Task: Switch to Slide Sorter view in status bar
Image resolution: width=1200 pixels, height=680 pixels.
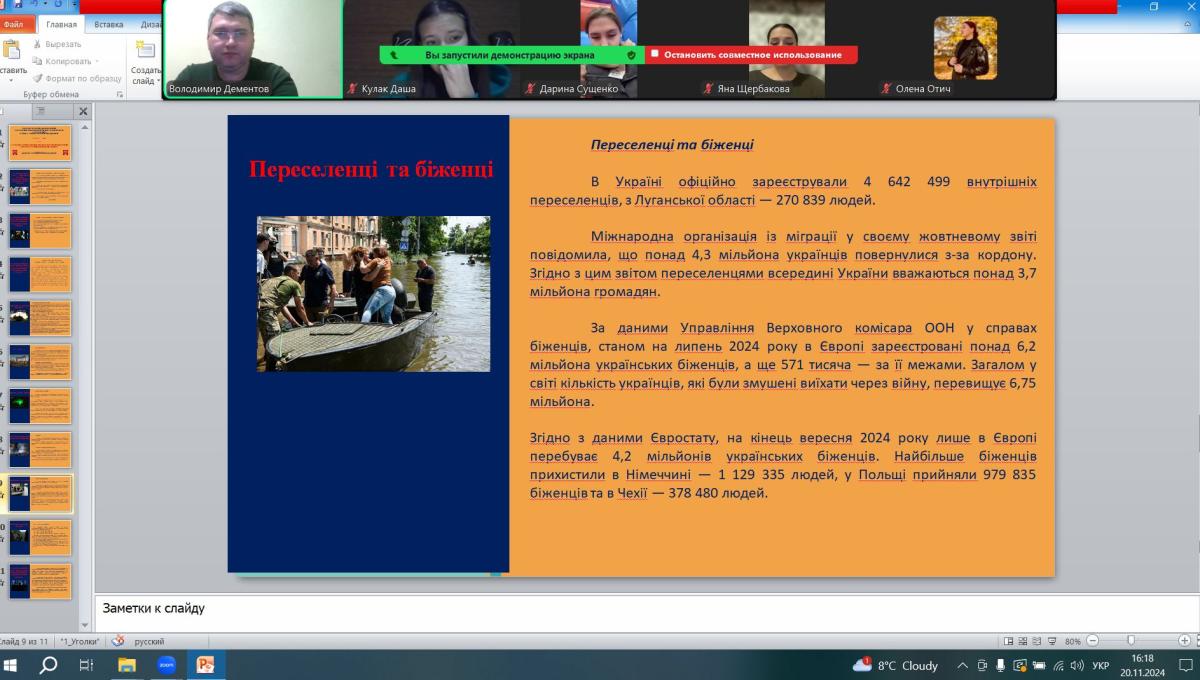Action: (1023, 641)
